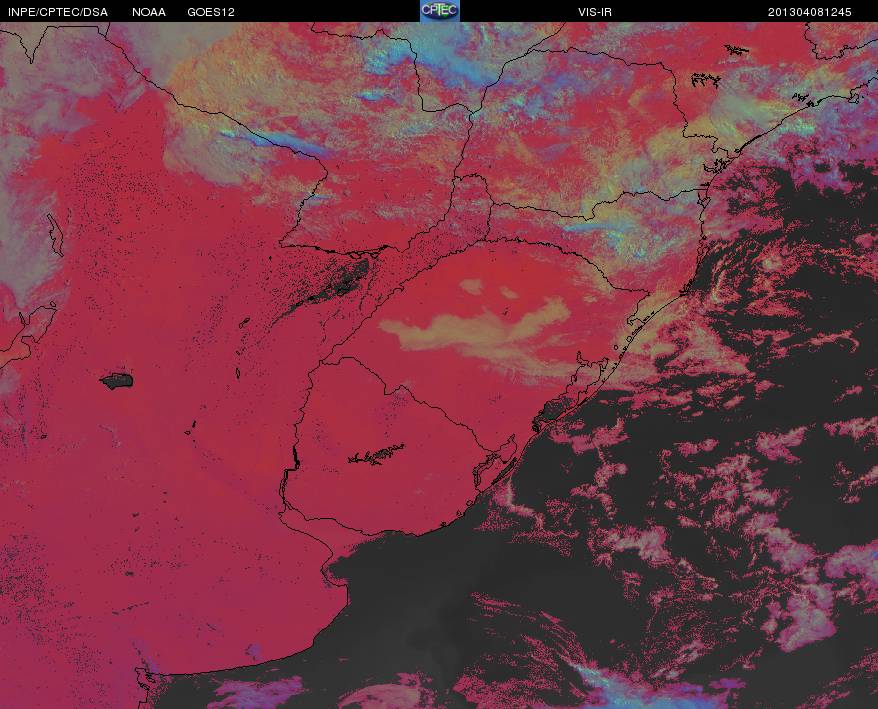Select the INPE/CPTEC/DSA header label
Screen dimensions: 878x709
point(58,12)
